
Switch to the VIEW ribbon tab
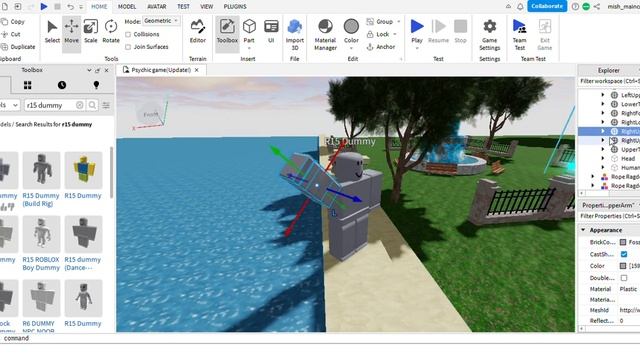[x=207, y=7]
